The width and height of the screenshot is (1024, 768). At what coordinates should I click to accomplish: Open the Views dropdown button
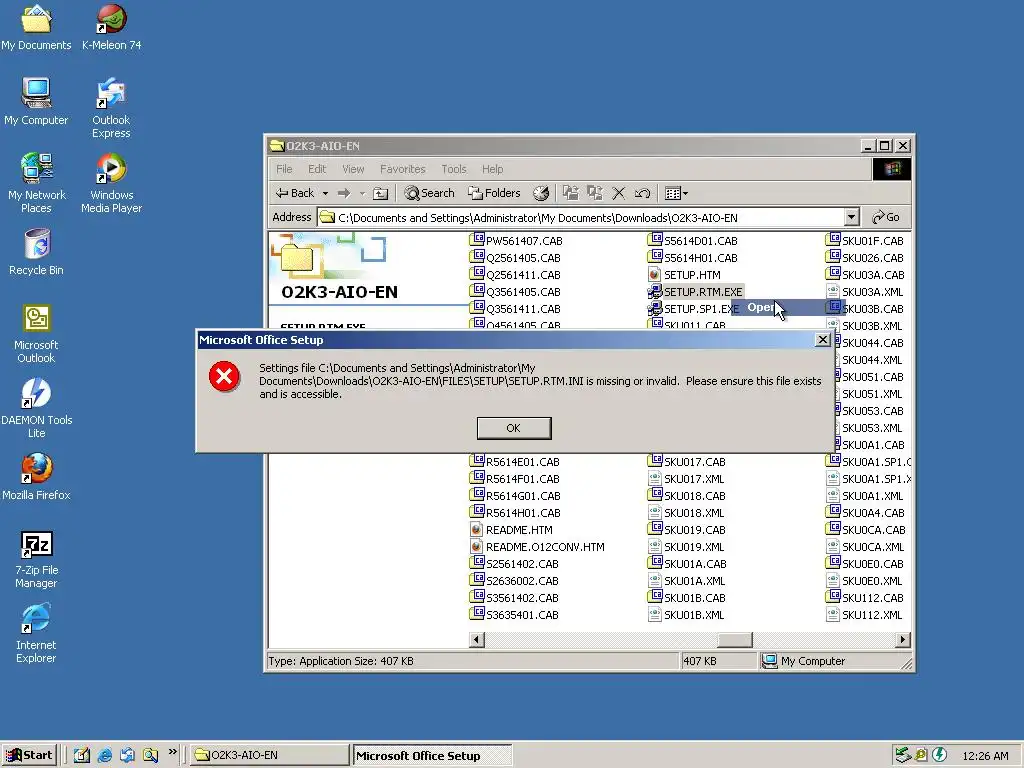point(676,193)
